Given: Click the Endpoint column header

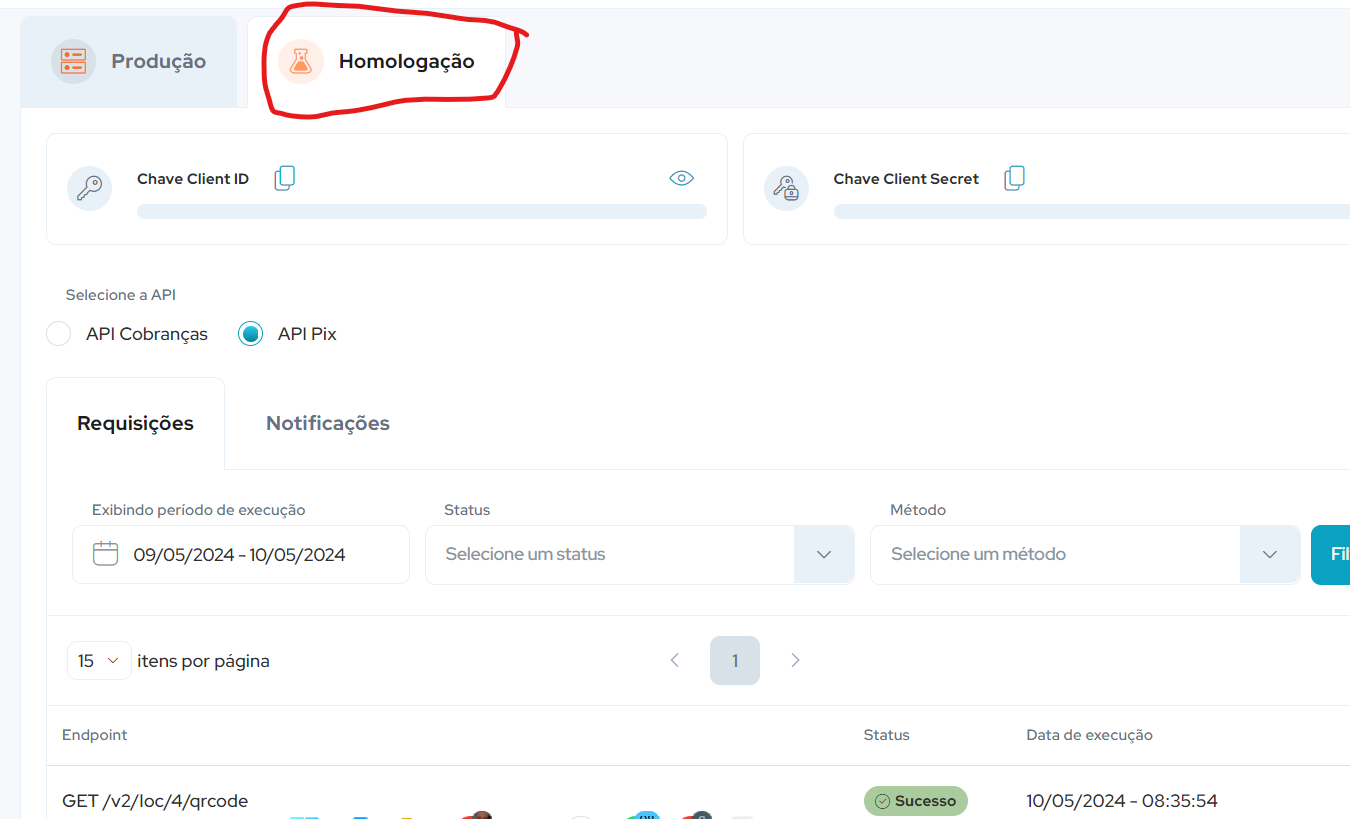Looking at the screenshot, I should [x=95, y=735].
